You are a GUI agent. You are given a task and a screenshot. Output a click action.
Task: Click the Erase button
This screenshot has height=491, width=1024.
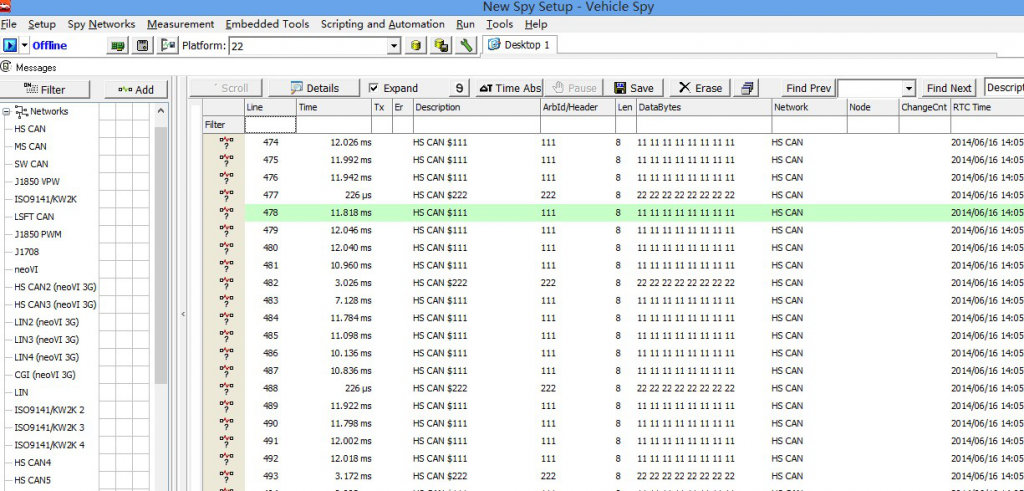701,88
